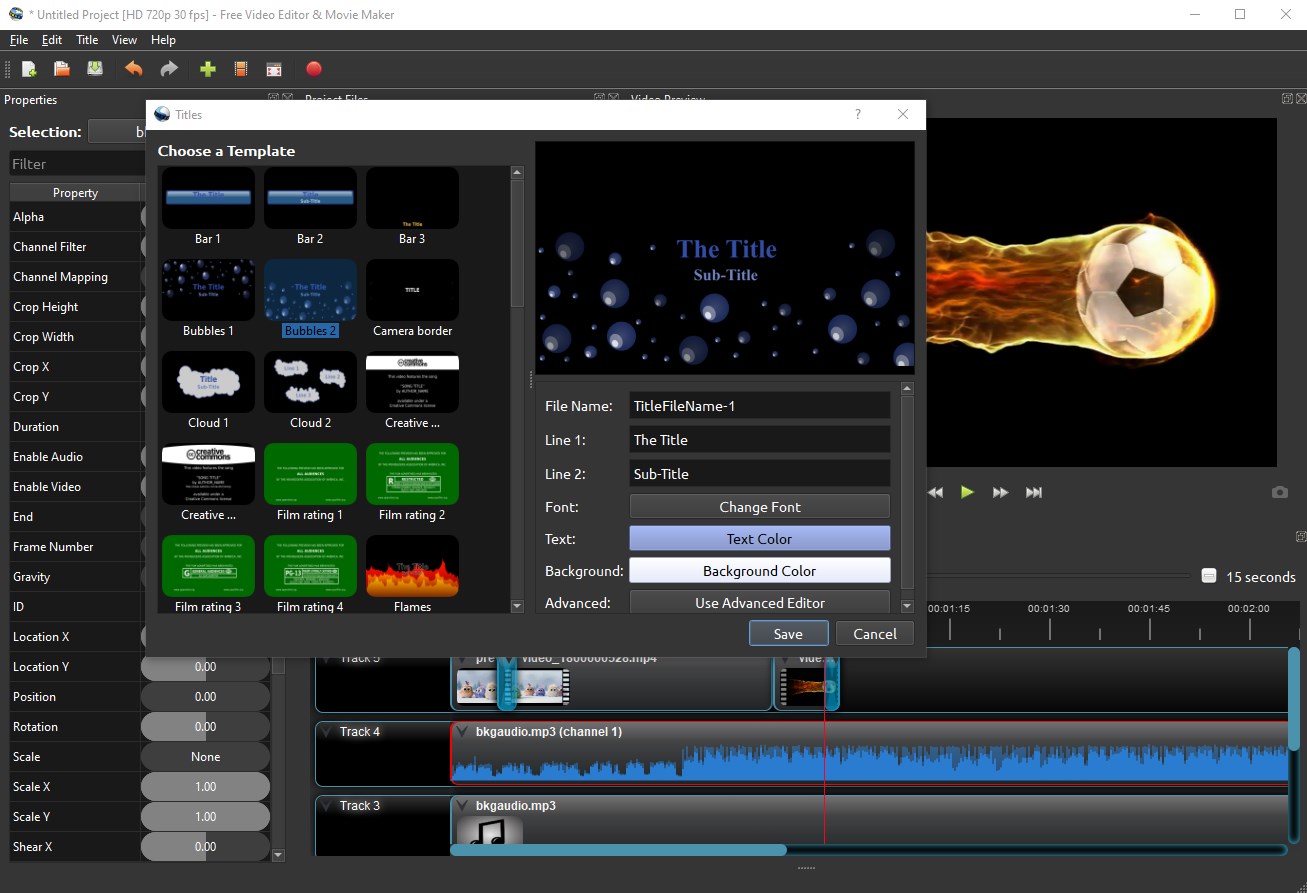Undo the last action with the orange arrow
The image size is (1307, 893).
(133, 69)
